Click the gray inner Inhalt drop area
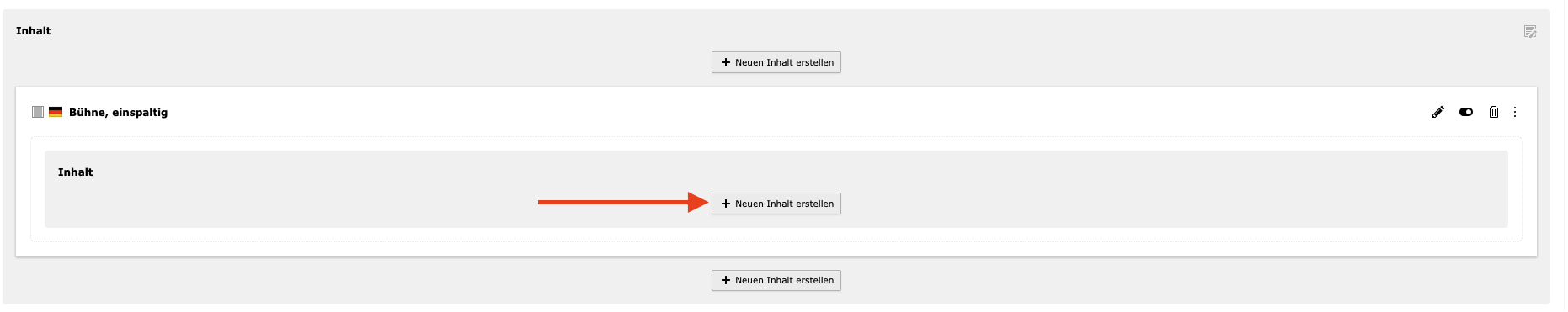This screenshot has width=1568, height=312. [1095, 189]
